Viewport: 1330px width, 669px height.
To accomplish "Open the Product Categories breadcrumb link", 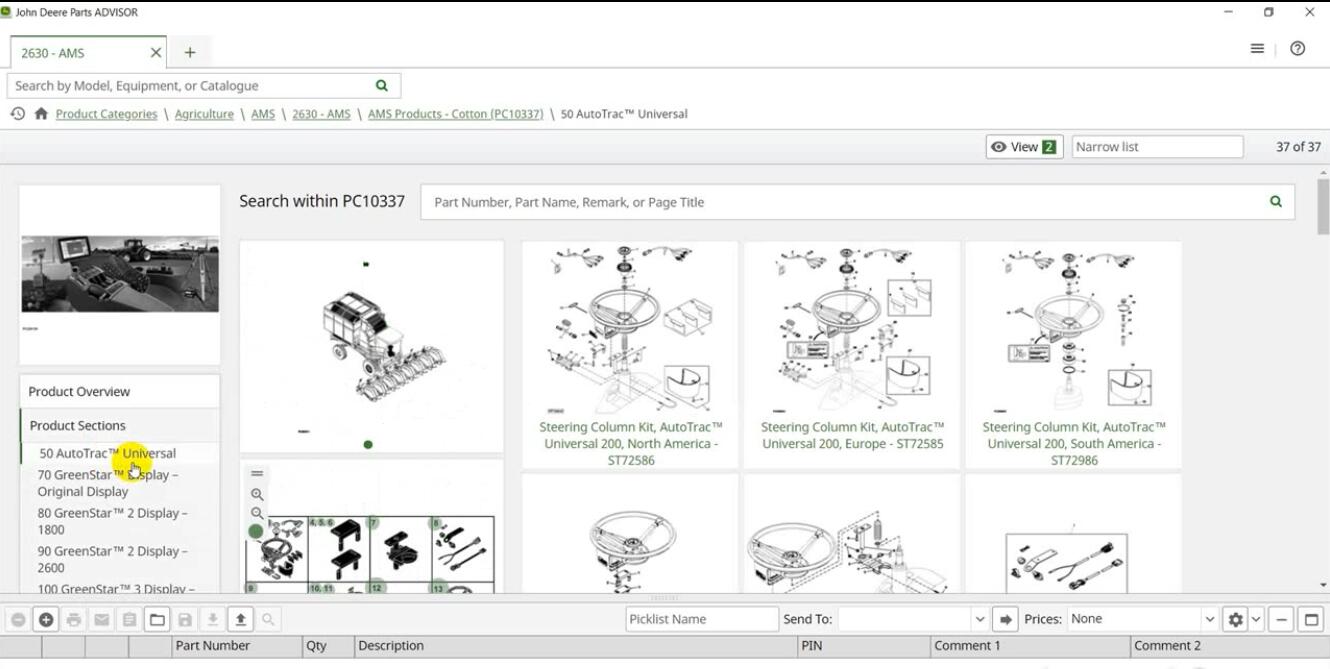I will tap(106, 114).
